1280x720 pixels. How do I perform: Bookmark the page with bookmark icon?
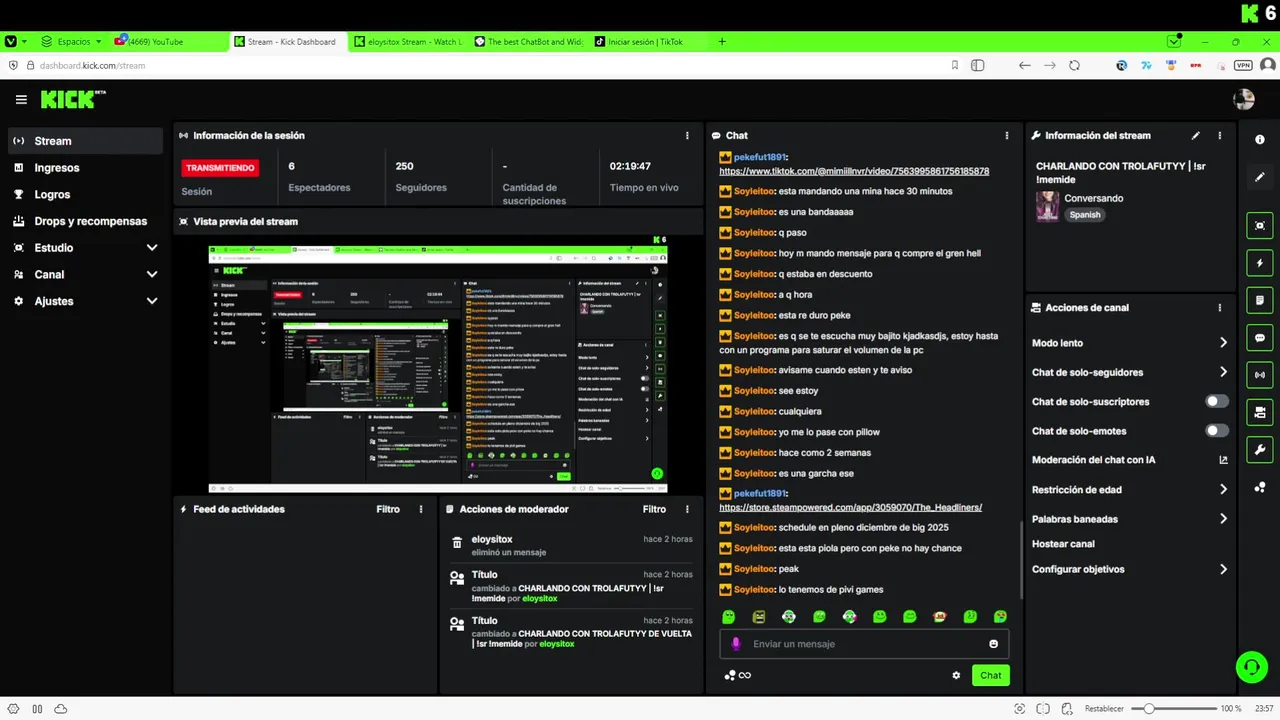955,65
